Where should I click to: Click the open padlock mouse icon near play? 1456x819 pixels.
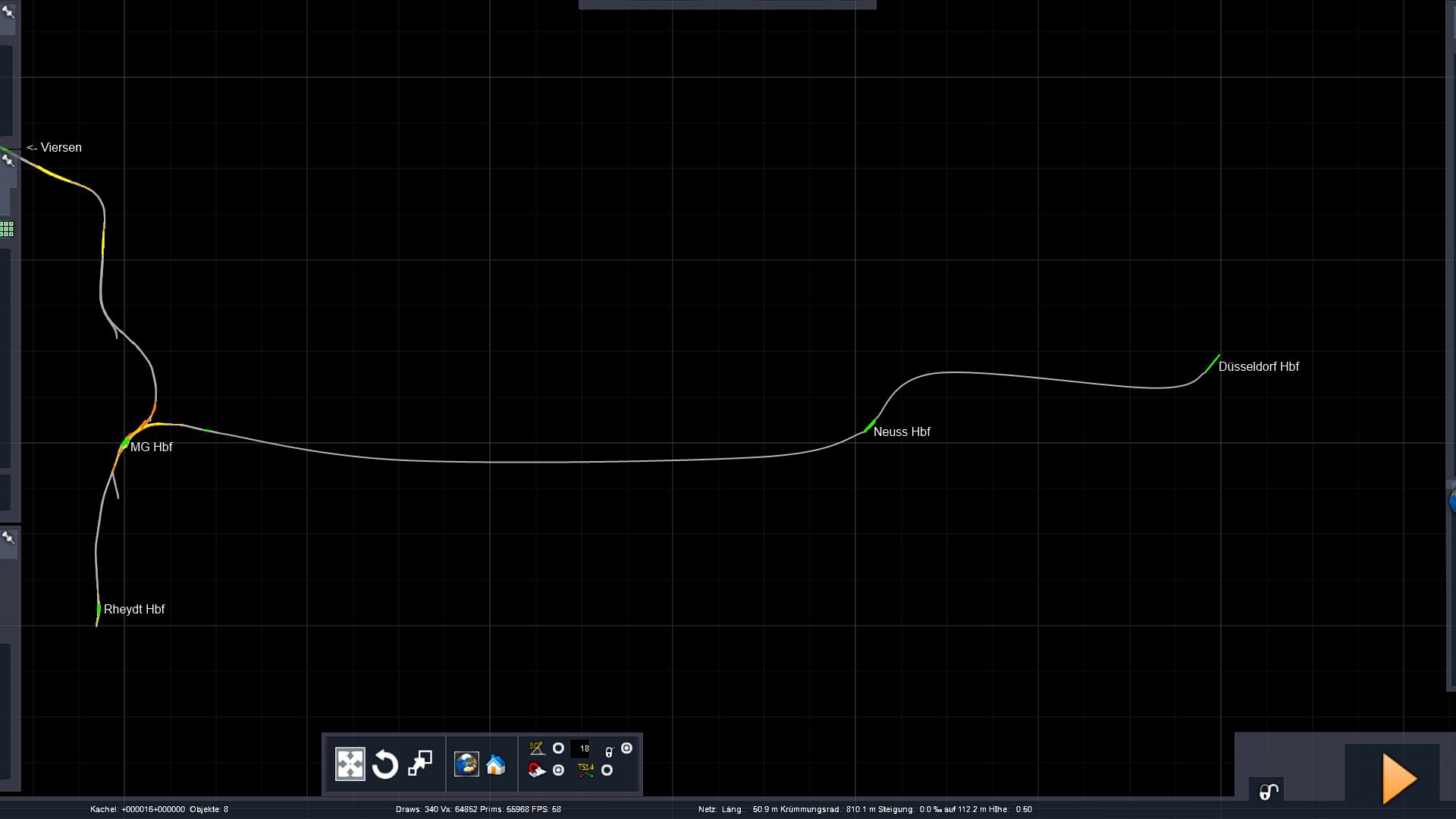[1269, 792]
